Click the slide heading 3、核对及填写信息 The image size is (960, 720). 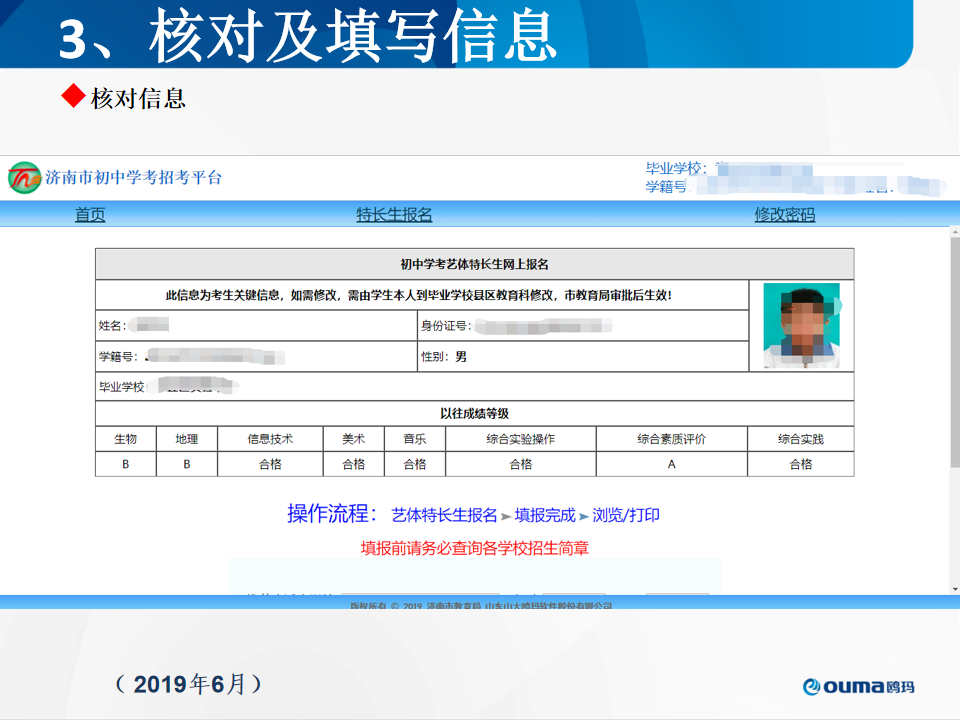pyautogui.click(x=307, y=37)
